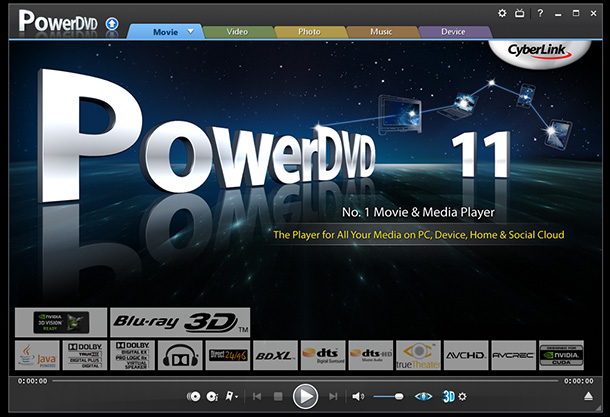
Task: Maximize the PowerDVD window
Action: click(576, 13)
